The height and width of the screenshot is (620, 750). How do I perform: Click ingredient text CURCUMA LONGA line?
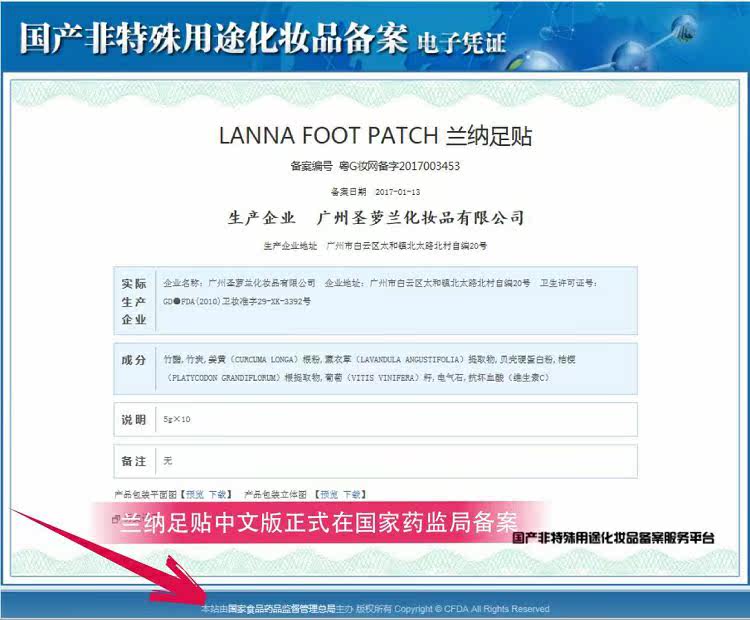coord(369,359)
